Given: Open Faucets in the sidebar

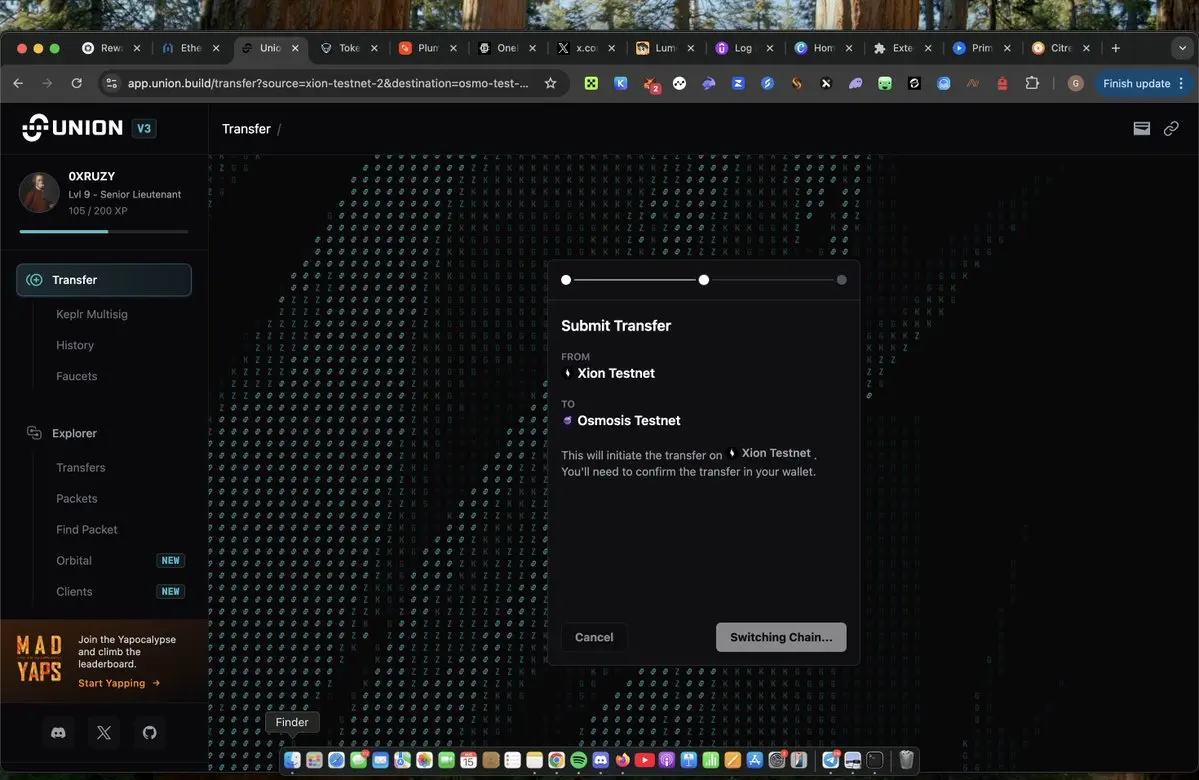Looking at the screenshot, I should tap(76, 376).
